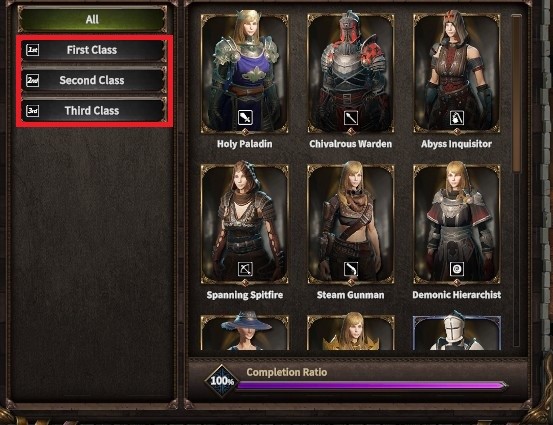Screen dimensions: 553x425
Task: Filter by First Class
Action: (92, 50)
